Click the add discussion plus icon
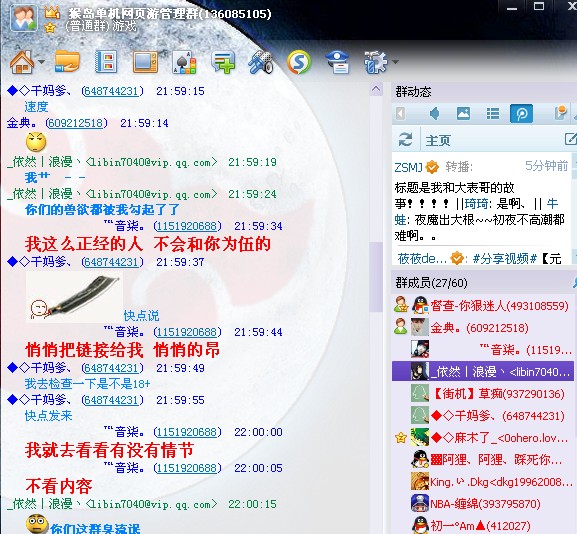Image resolution: width=577 pixels, height=534 pixels. pos(223,62)
